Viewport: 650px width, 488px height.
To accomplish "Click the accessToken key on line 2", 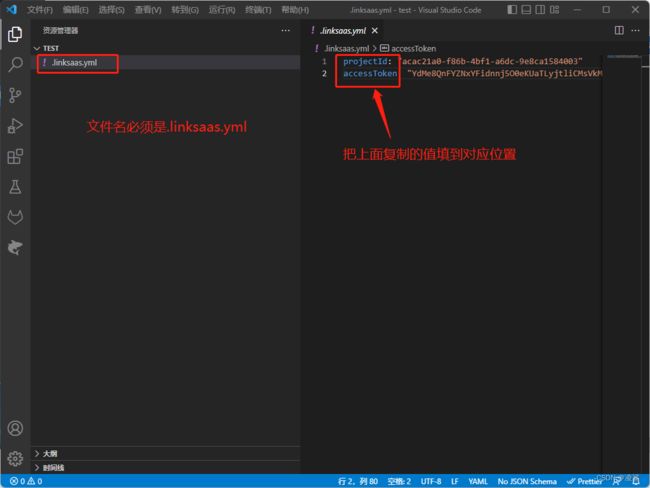I will 370,73.
